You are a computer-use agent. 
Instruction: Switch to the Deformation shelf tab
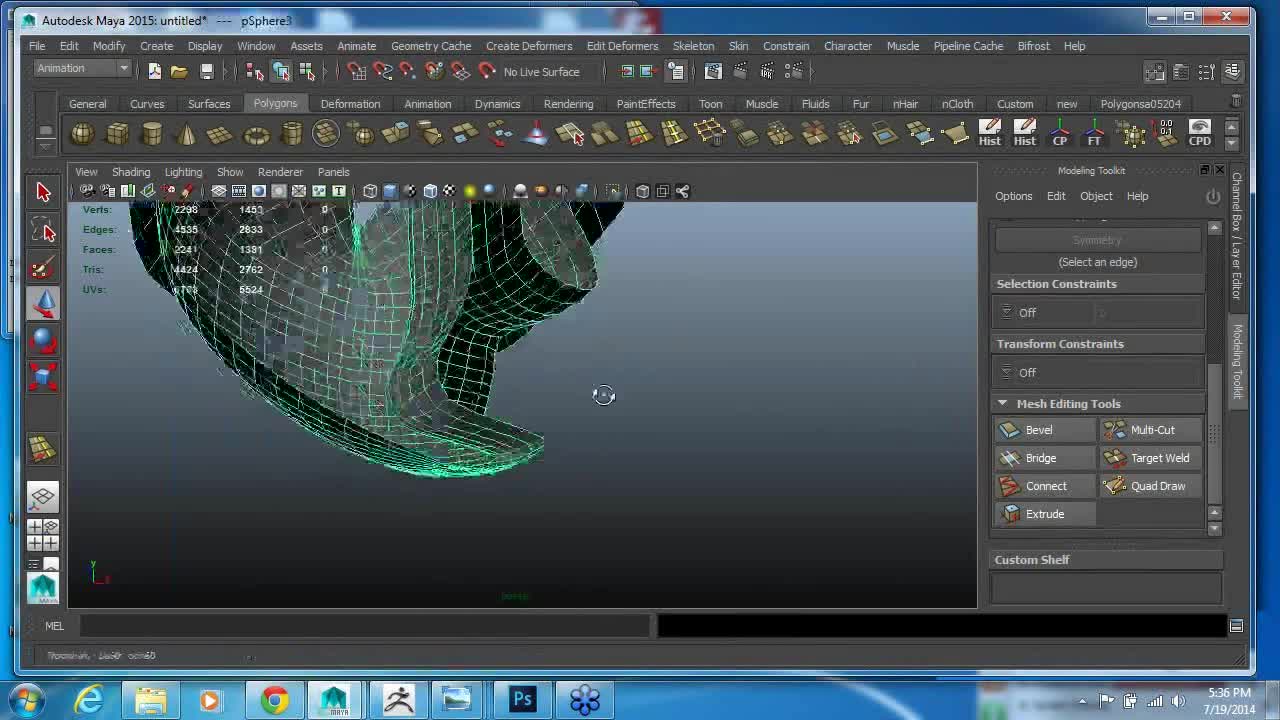[350, 104]
